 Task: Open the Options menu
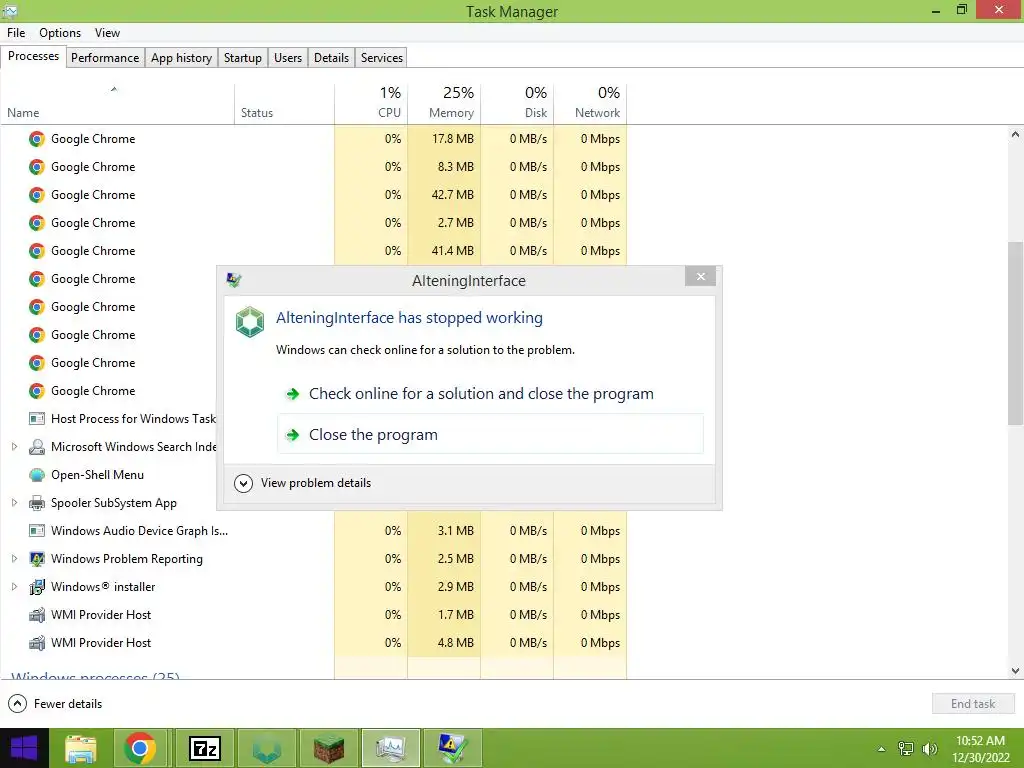(x=59, y=33)
